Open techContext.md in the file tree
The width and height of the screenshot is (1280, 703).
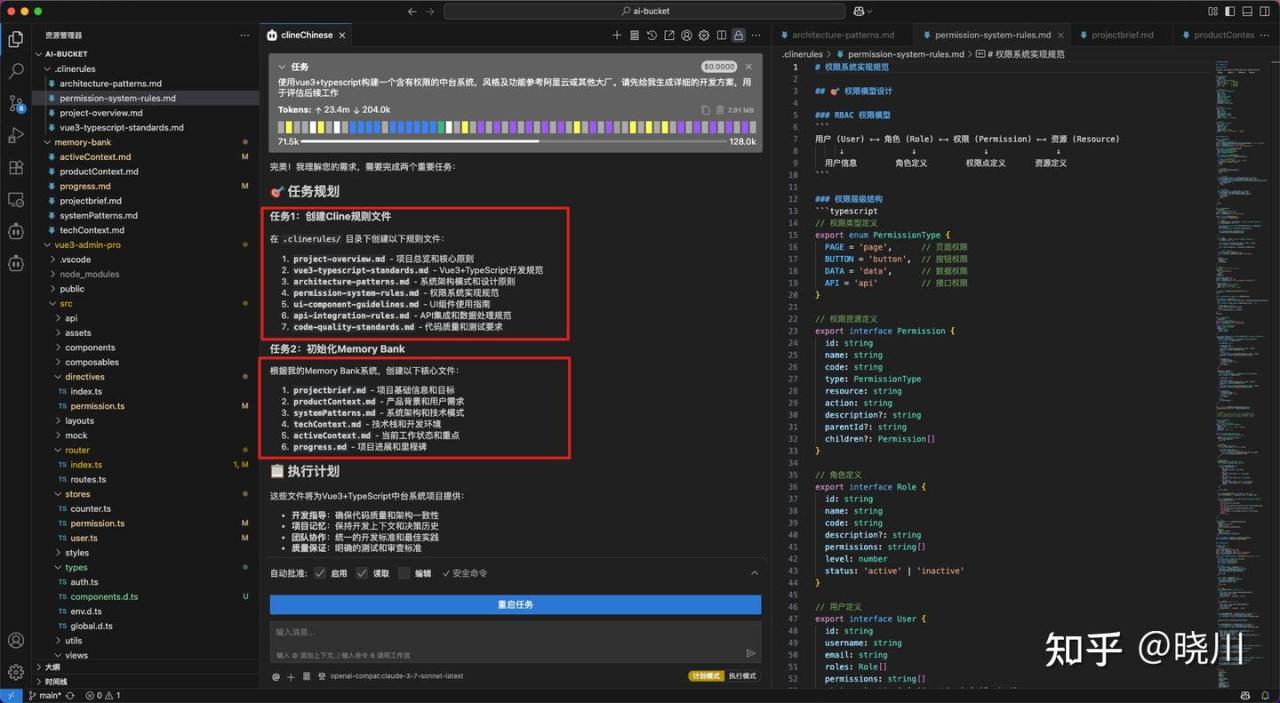[92, 230]
